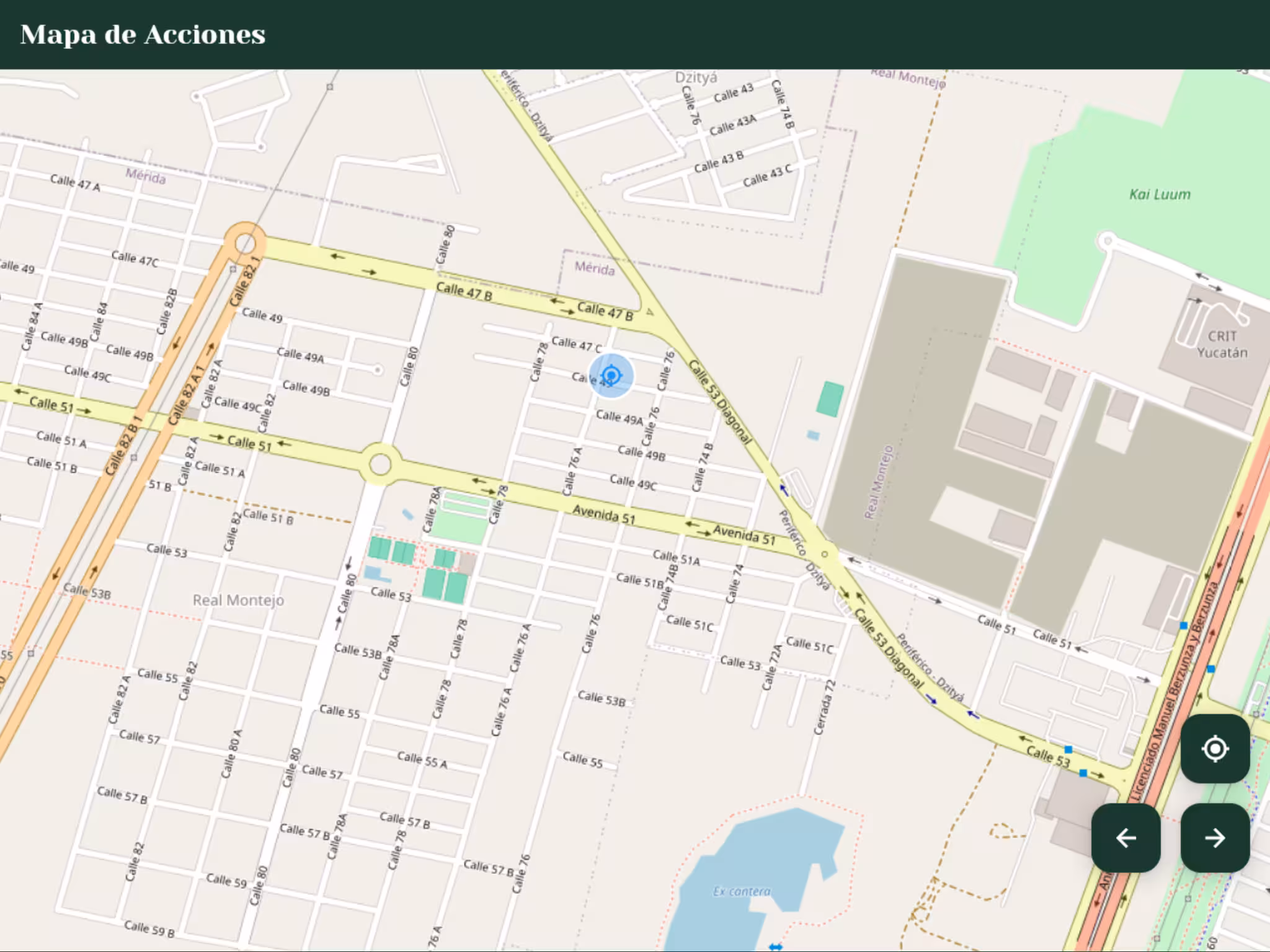Click the Mapa de Acciones title
The height and width of the screenshot is (952, 1270).
[x=143, y=35]
